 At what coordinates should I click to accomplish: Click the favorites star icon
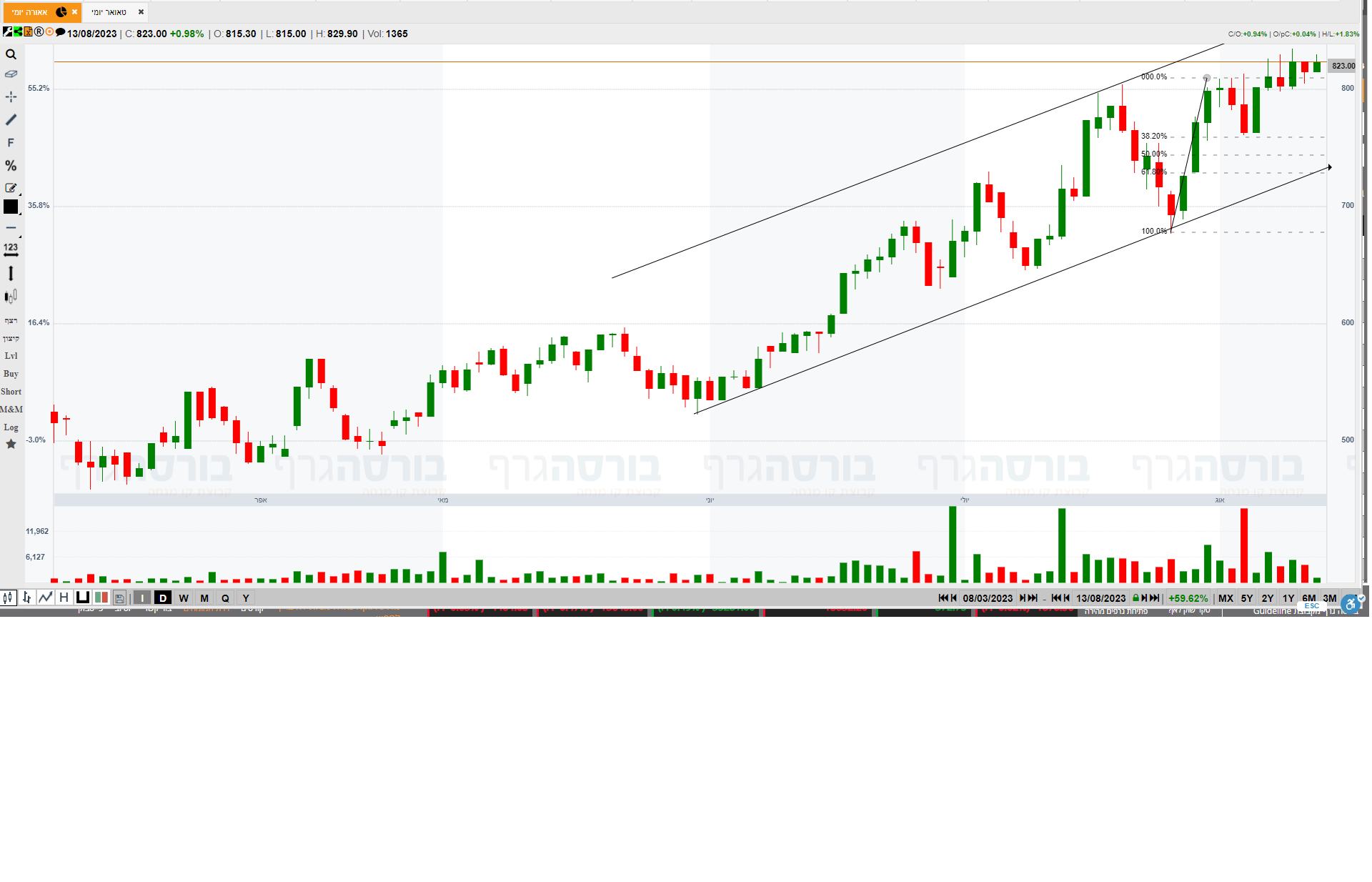pos(11,445)
